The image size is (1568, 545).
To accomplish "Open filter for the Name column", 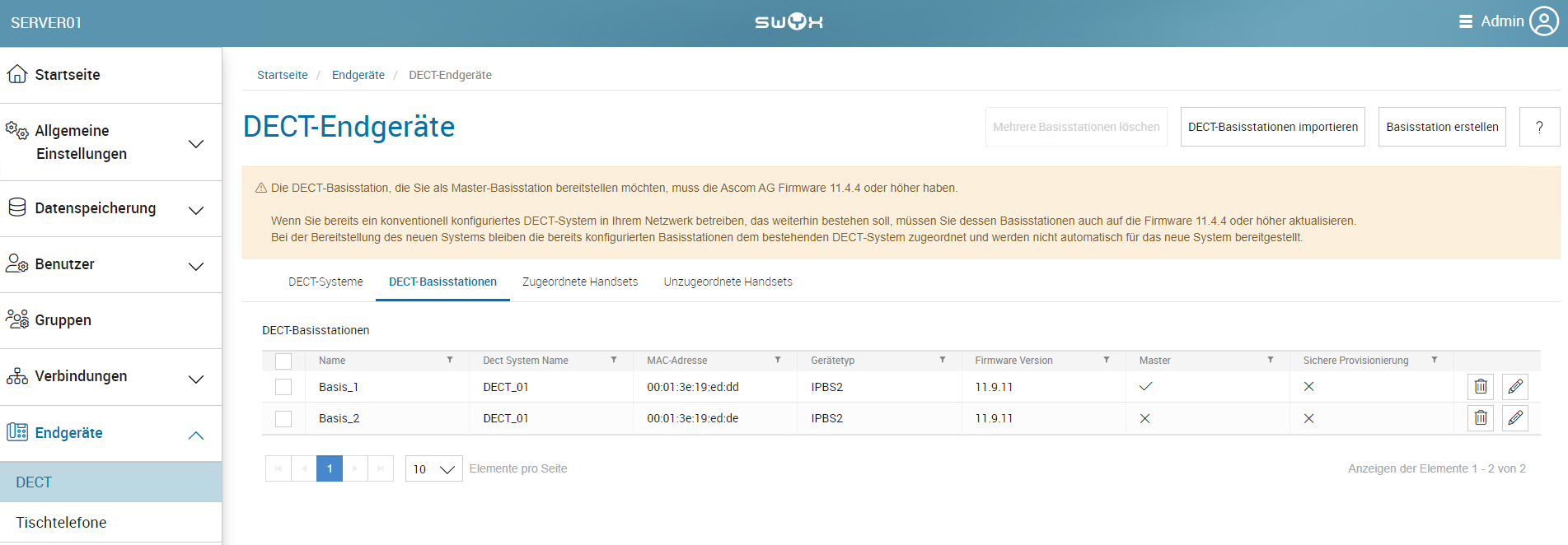I will click(x=450, y=361).
